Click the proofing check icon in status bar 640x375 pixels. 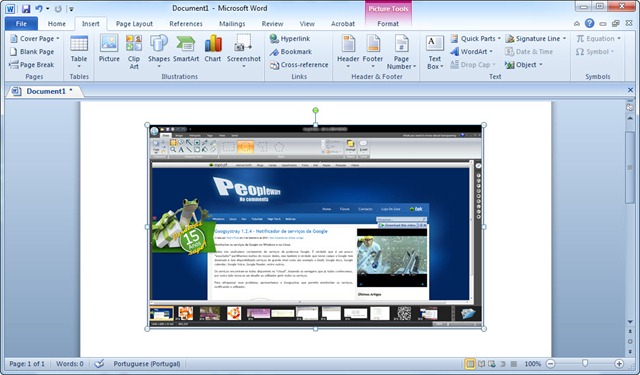point(99,364)
